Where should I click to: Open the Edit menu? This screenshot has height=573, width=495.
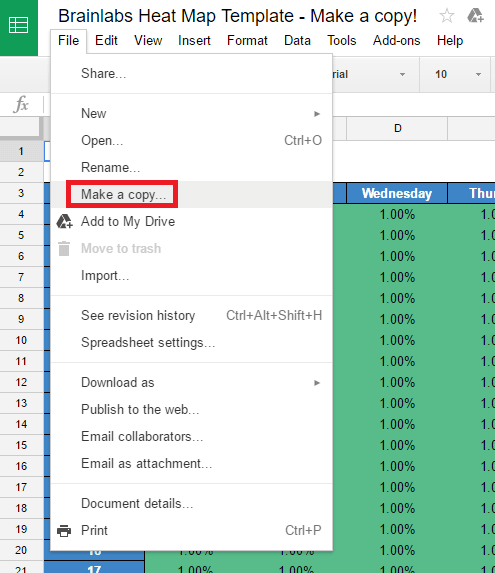106,41
